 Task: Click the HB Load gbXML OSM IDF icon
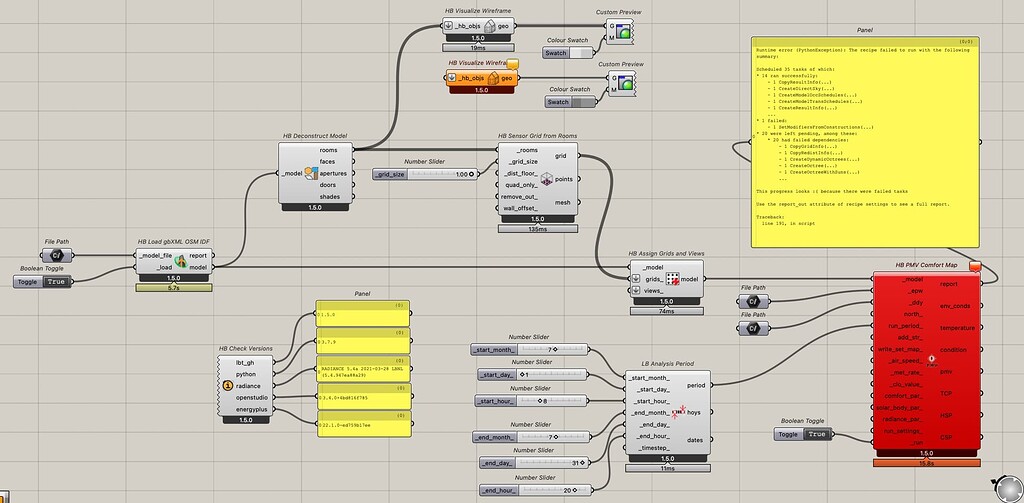[x=182, y=261]
